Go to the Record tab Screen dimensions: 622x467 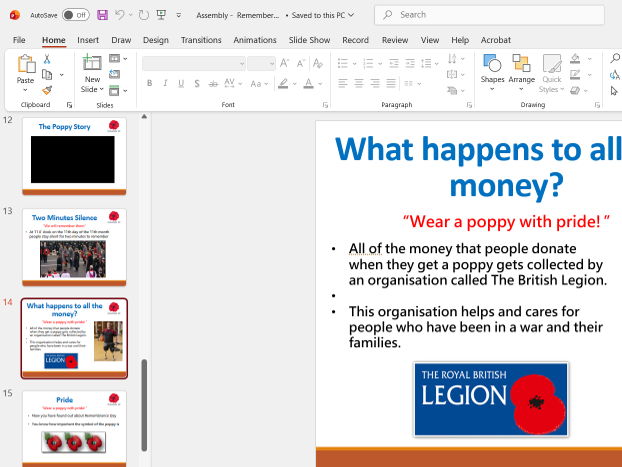coord(355,40)
